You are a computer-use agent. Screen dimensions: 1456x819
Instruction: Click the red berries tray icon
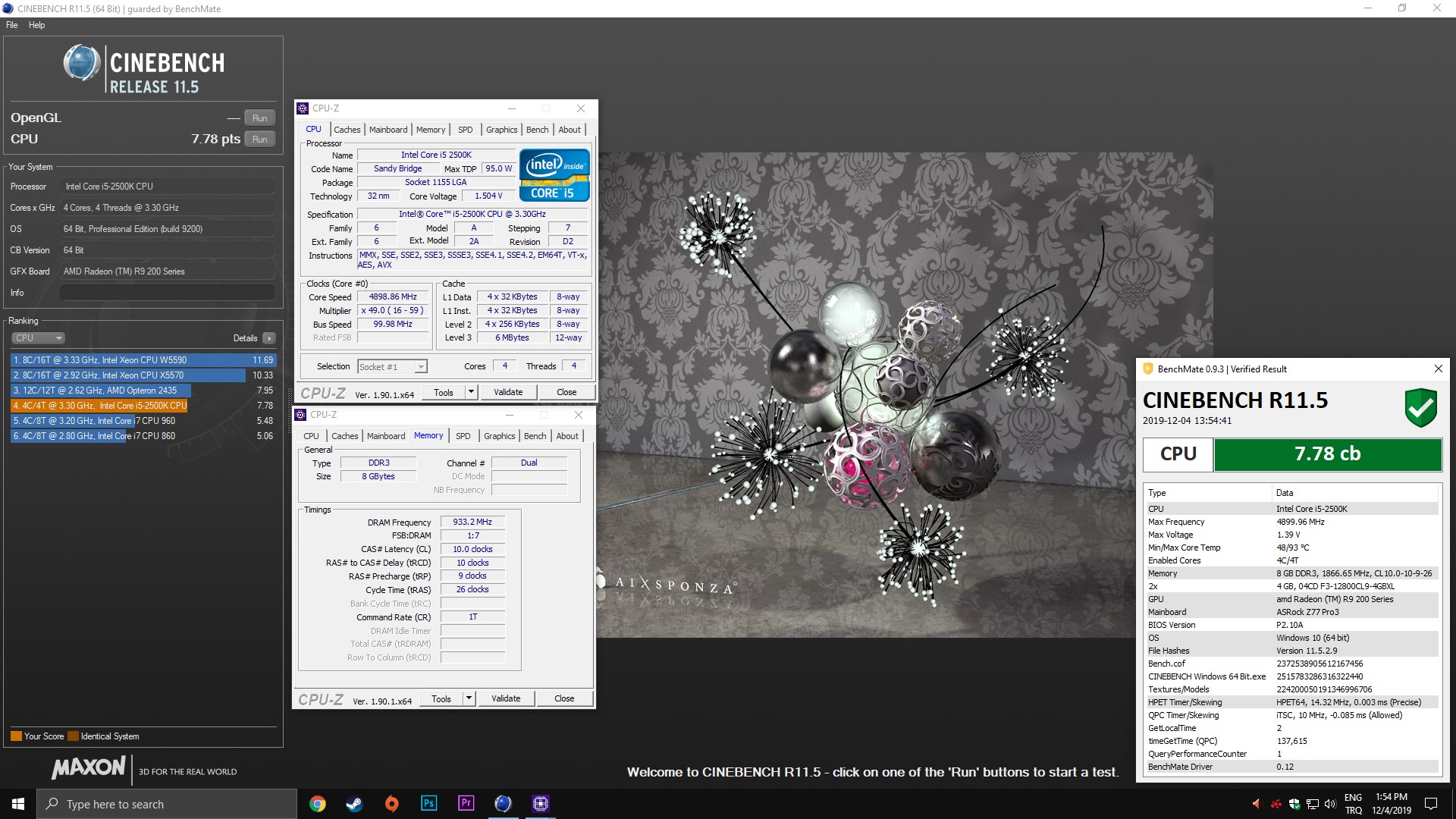point(1276,804)
